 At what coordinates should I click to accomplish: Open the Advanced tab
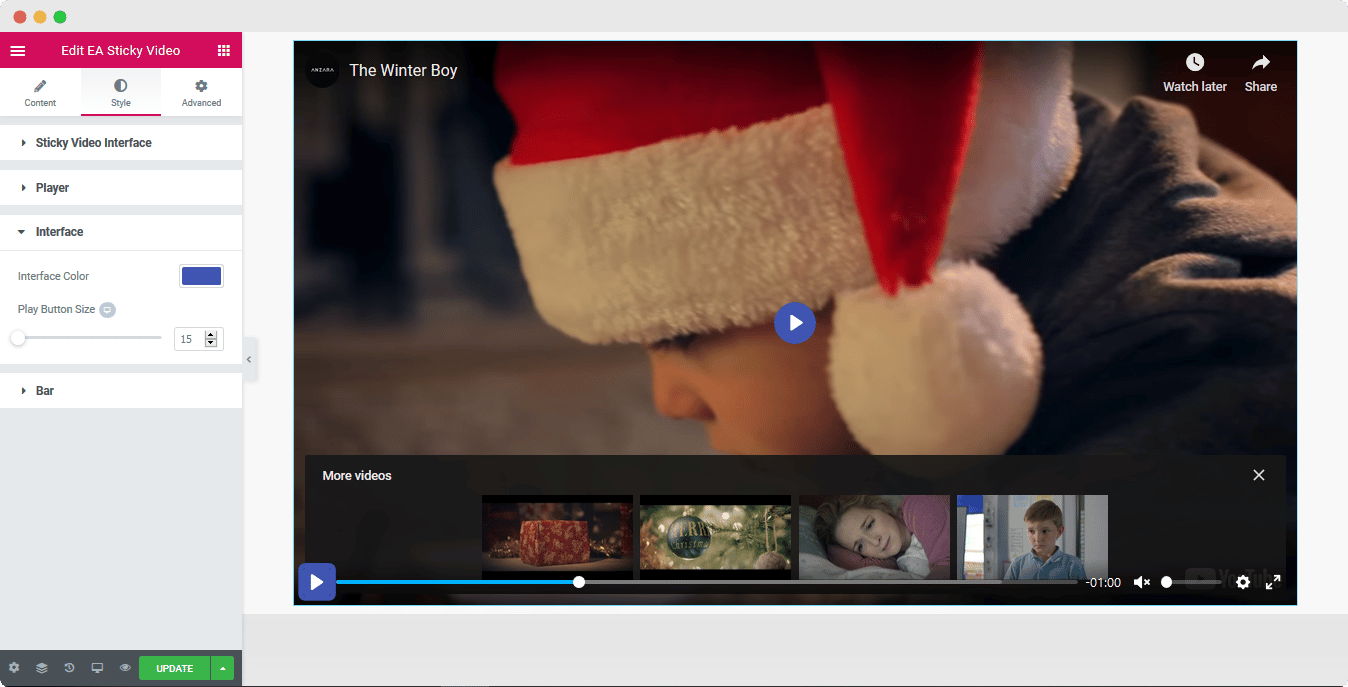click(x=200, y=92)
